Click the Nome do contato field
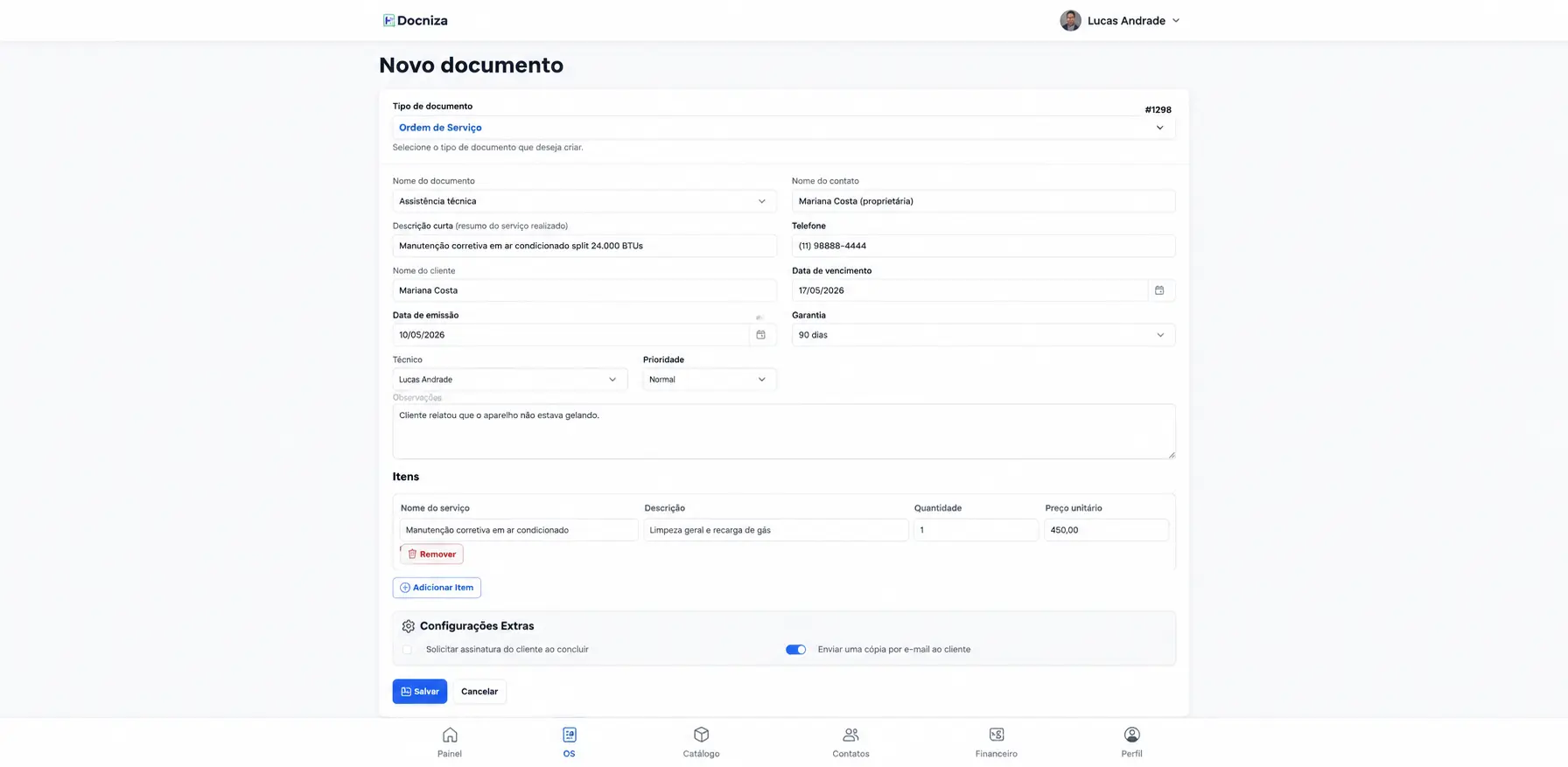 (x=983, y=201)
